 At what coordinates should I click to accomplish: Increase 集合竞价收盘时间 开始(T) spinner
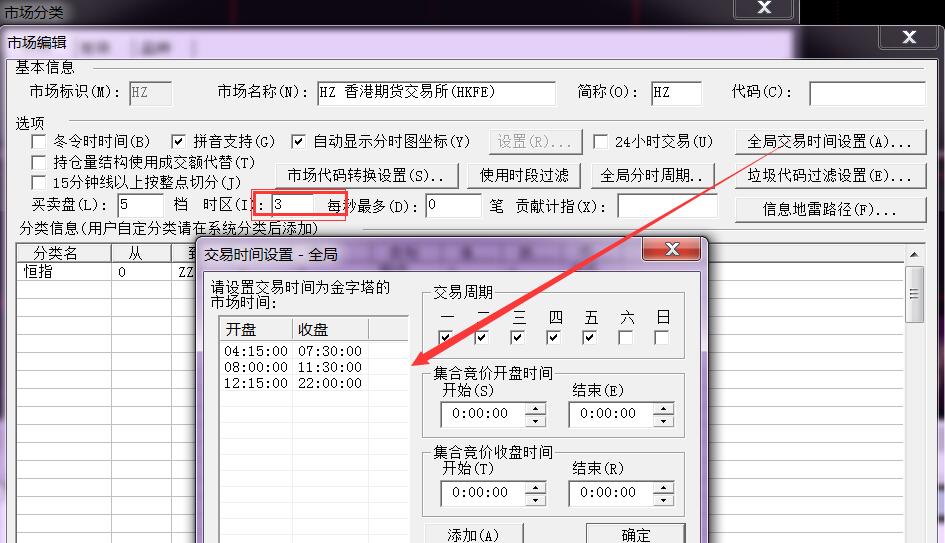coord(535,487)
